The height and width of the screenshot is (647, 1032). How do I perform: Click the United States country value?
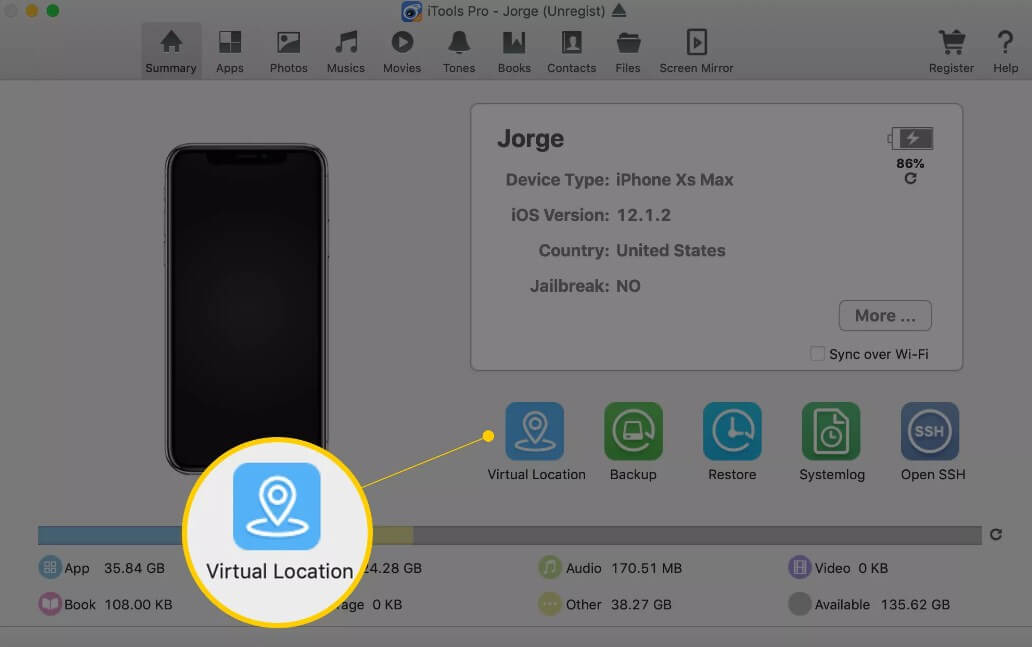[671, 251]
